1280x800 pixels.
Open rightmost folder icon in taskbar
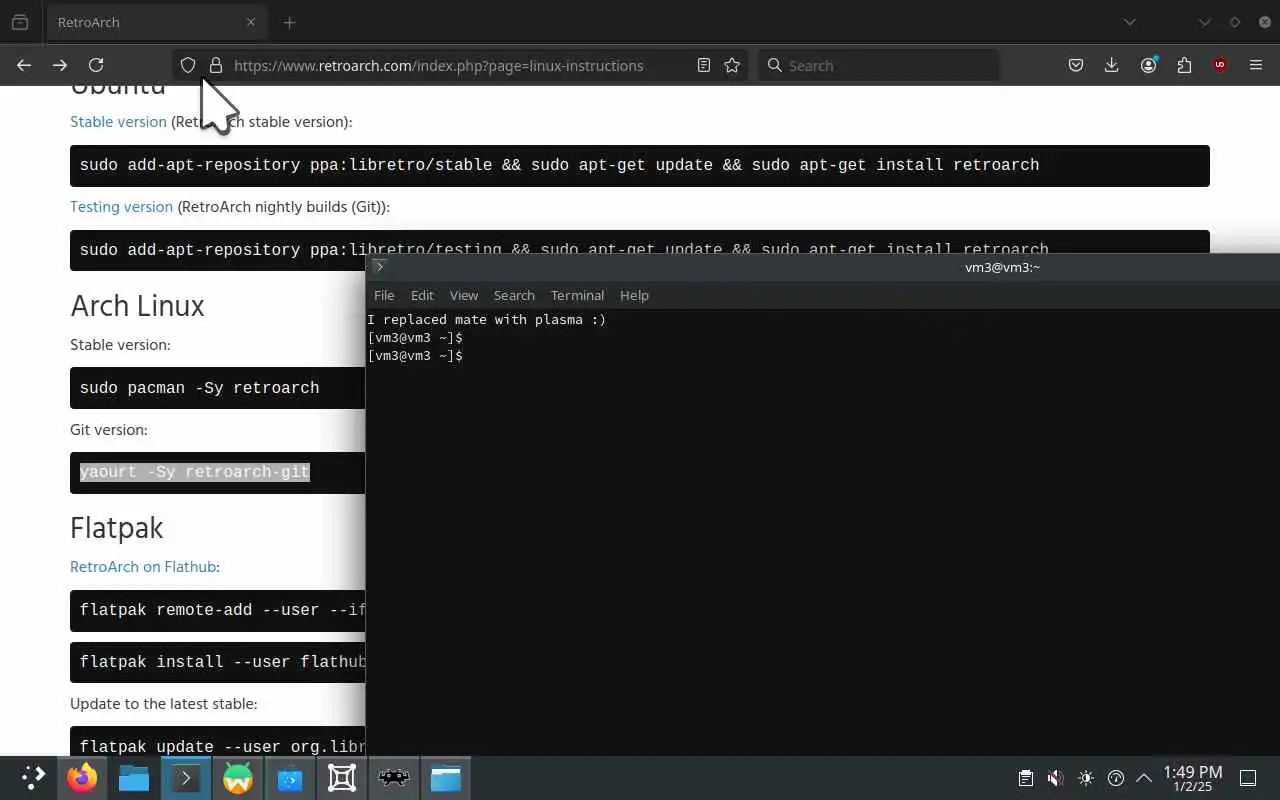click(446, 778)
